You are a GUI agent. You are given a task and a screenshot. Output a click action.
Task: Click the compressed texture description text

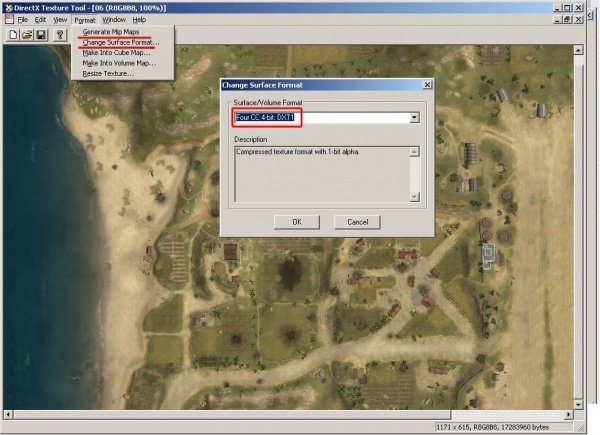click(298, 152)
